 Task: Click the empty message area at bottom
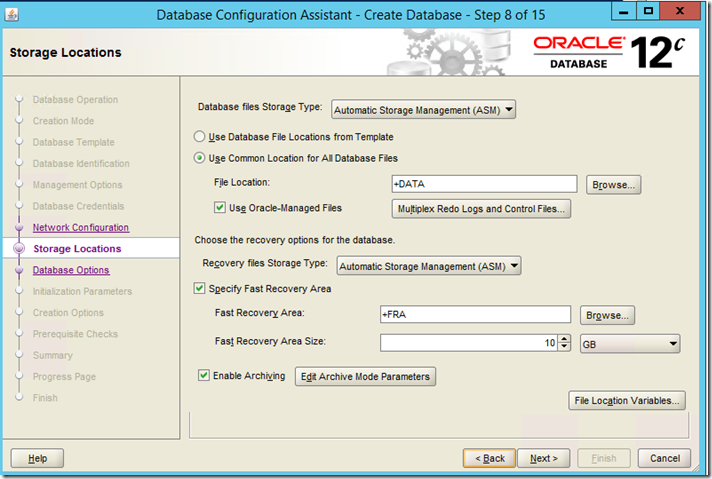click(439, 425)
